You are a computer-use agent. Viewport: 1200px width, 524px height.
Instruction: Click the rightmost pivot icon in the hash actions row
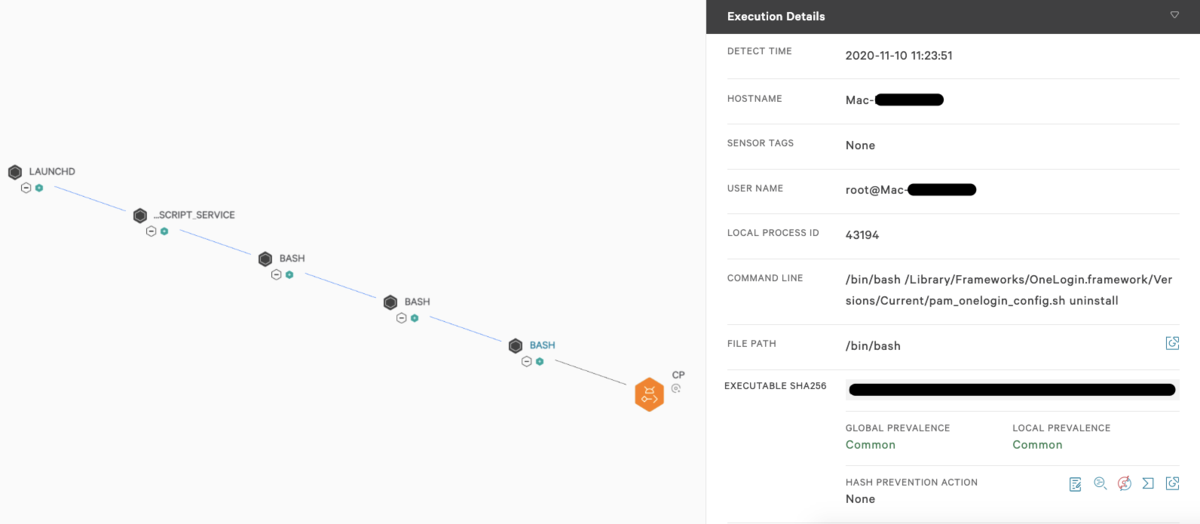[x=1172, y=484]
